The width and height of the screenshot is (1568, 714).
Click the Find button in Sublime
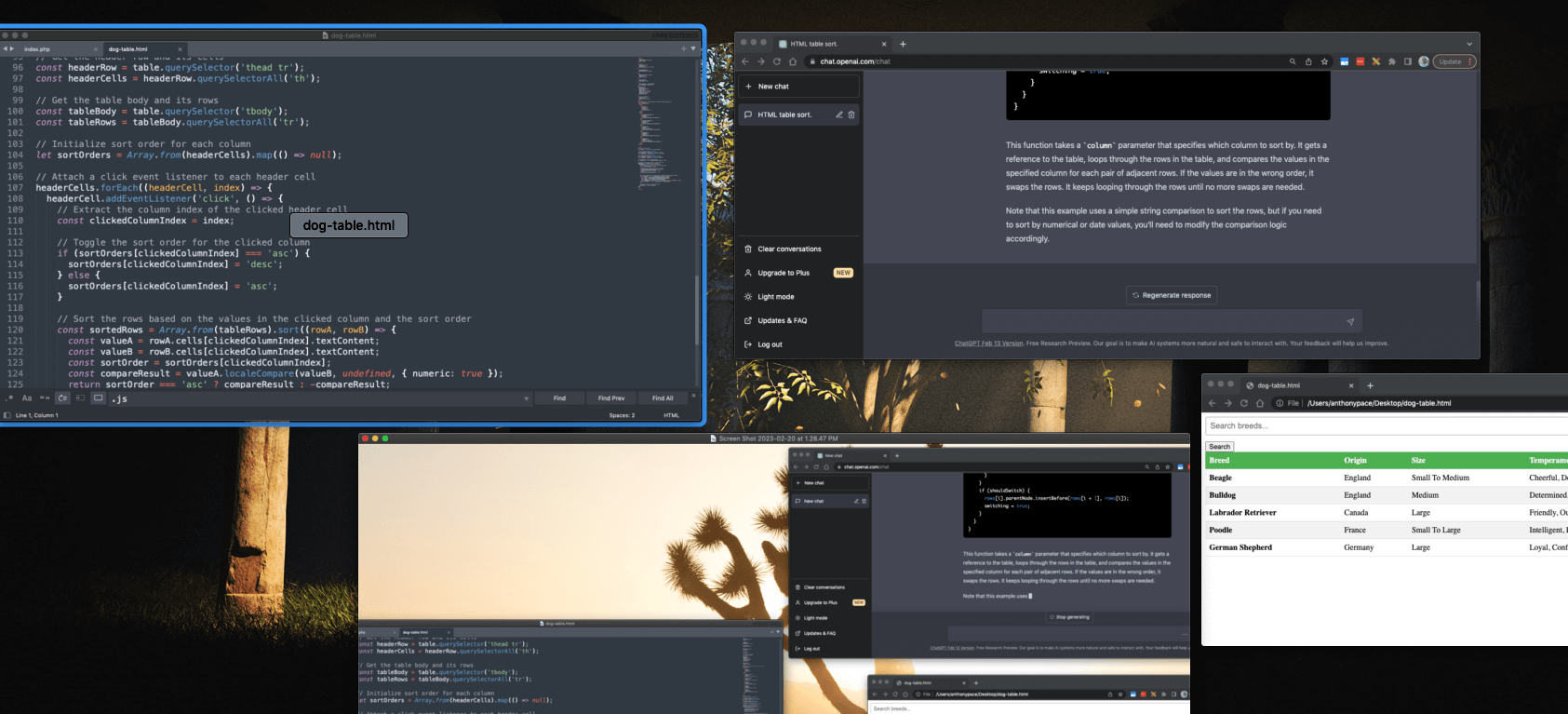(559, 398)
